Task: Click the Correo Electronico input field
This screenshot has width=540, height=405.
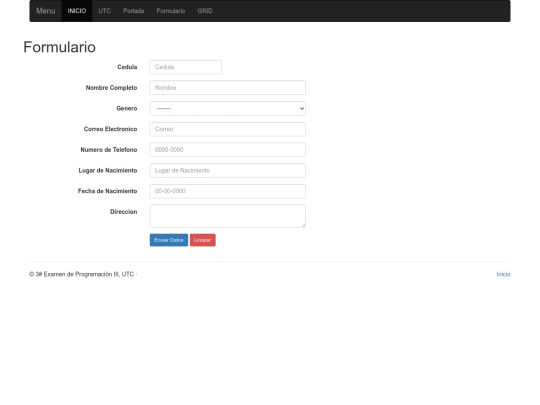Action: 228,129
